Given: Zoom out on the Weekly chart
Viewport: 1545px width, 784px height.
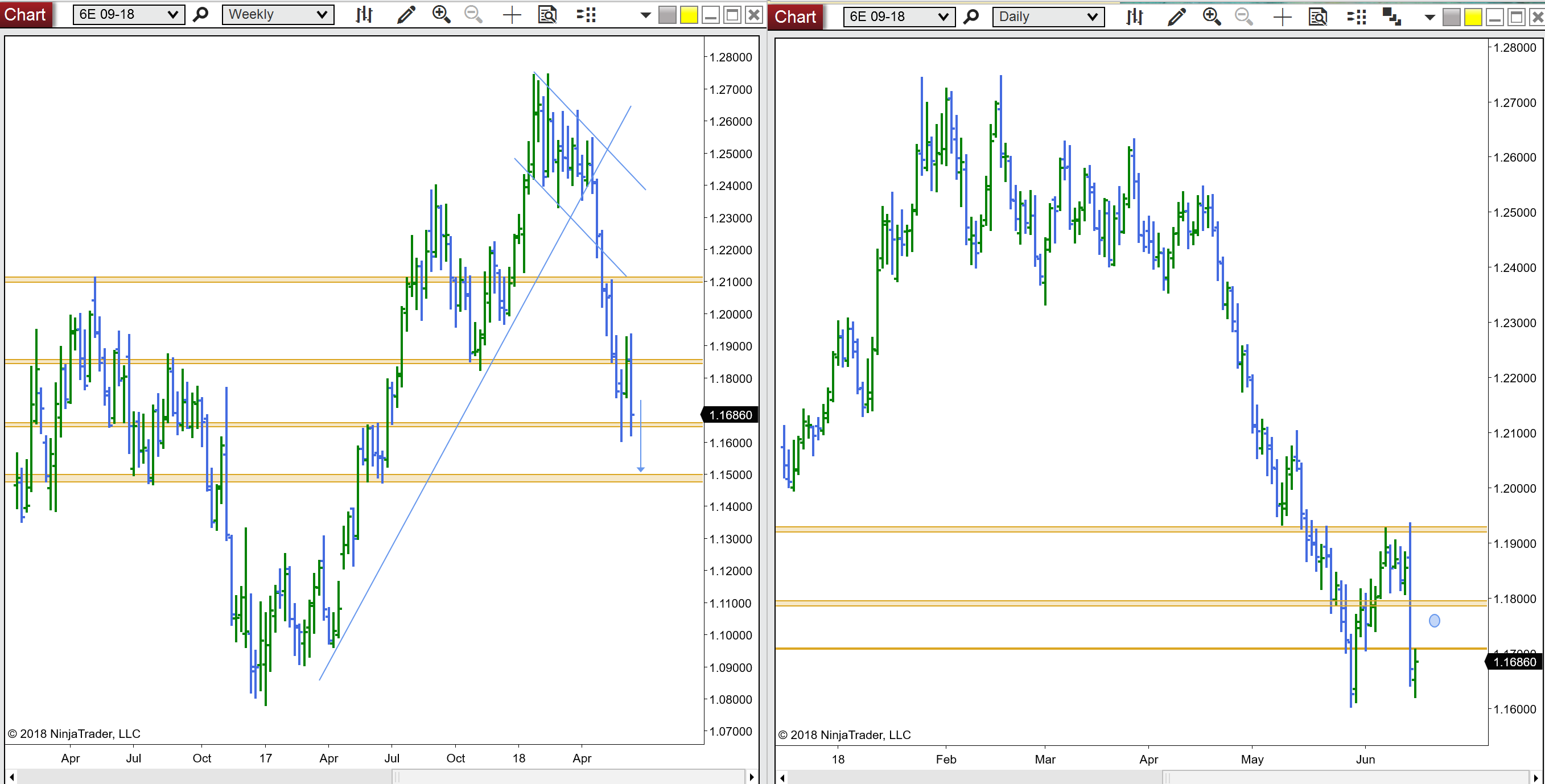Looking at the screenshot, I should click(474, 14).
